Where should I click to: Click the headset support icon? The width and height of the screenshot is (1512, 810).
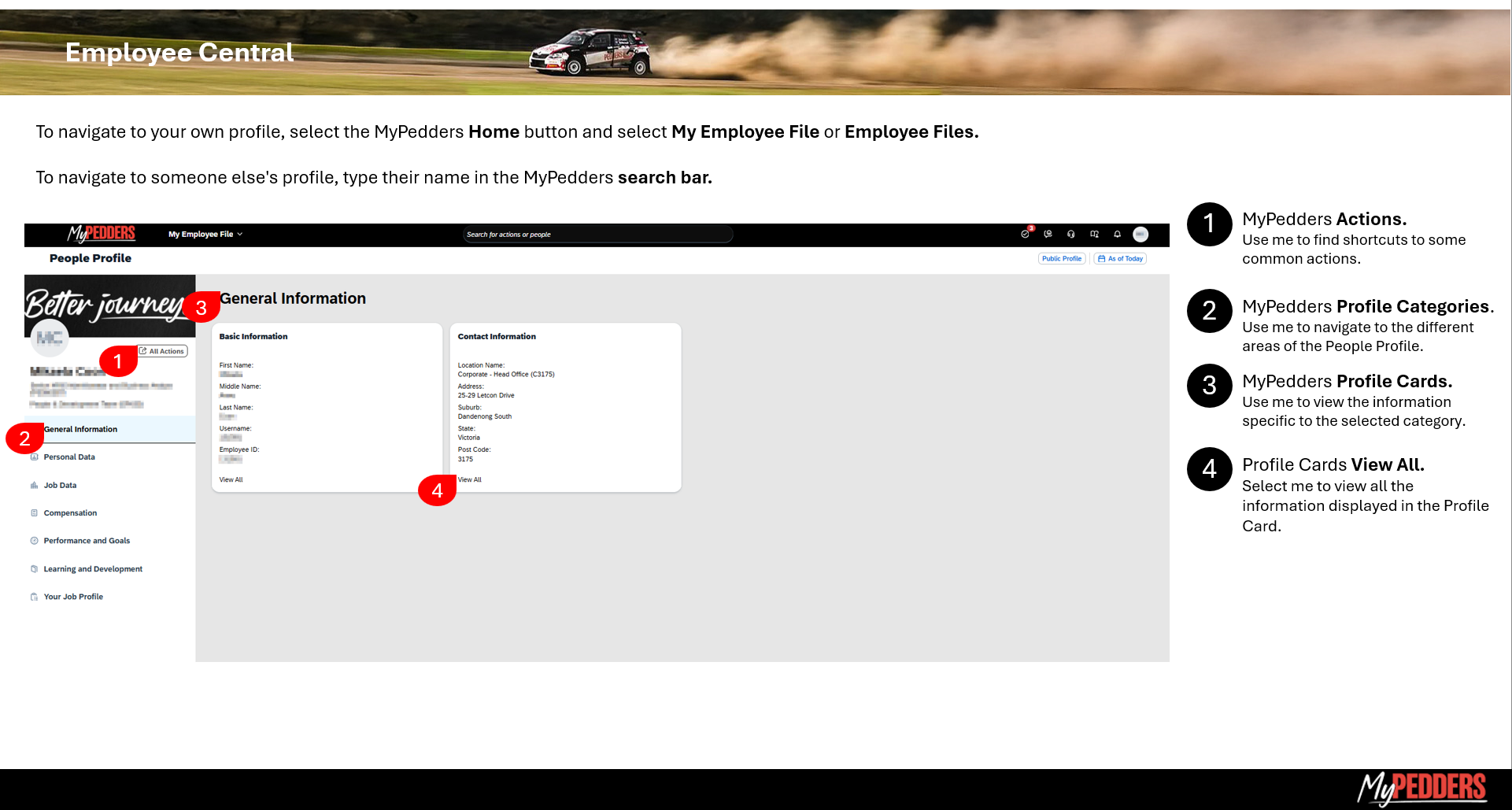(x=1070, y=235)
